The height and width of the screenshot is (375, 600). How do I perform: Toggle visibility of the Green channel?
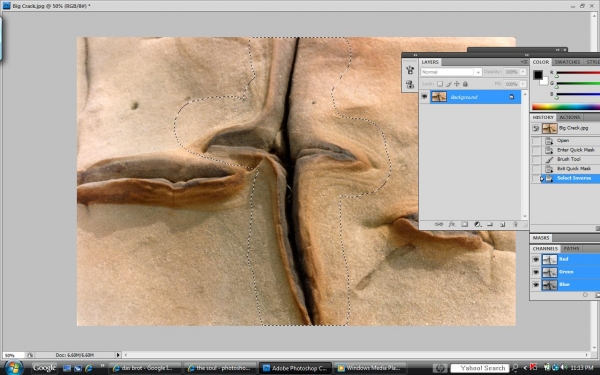[x=536, y=272]
